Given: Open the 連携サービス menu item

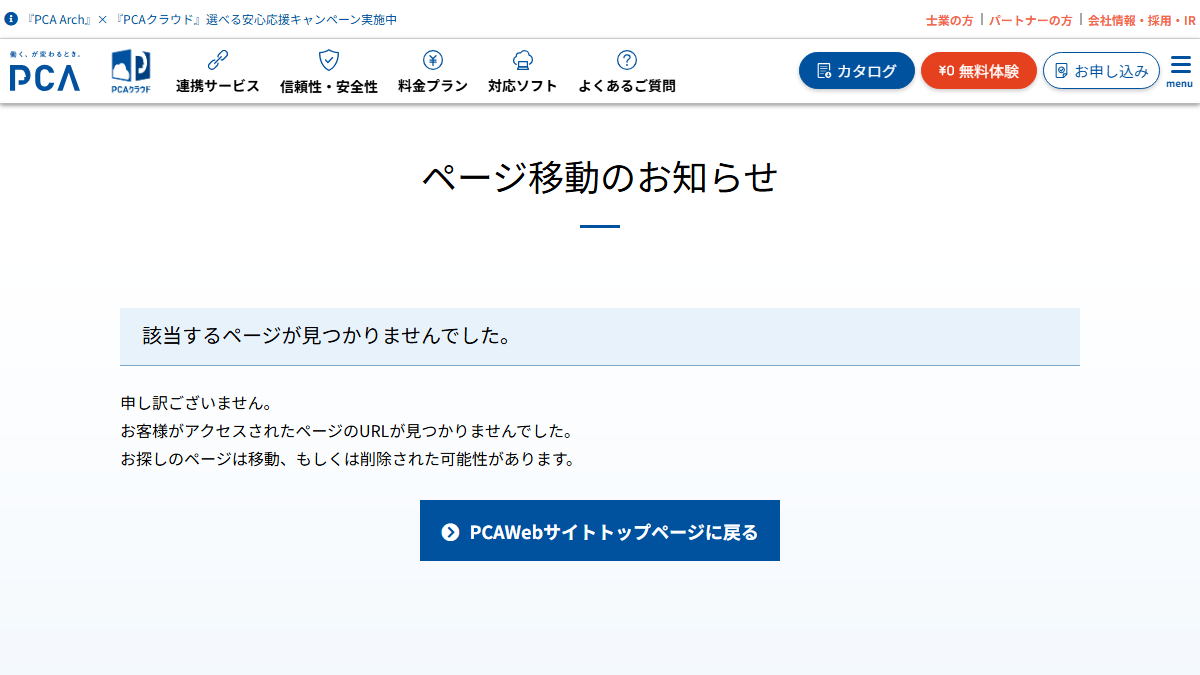Looking at the screenshot, I should tap(218, 71).
